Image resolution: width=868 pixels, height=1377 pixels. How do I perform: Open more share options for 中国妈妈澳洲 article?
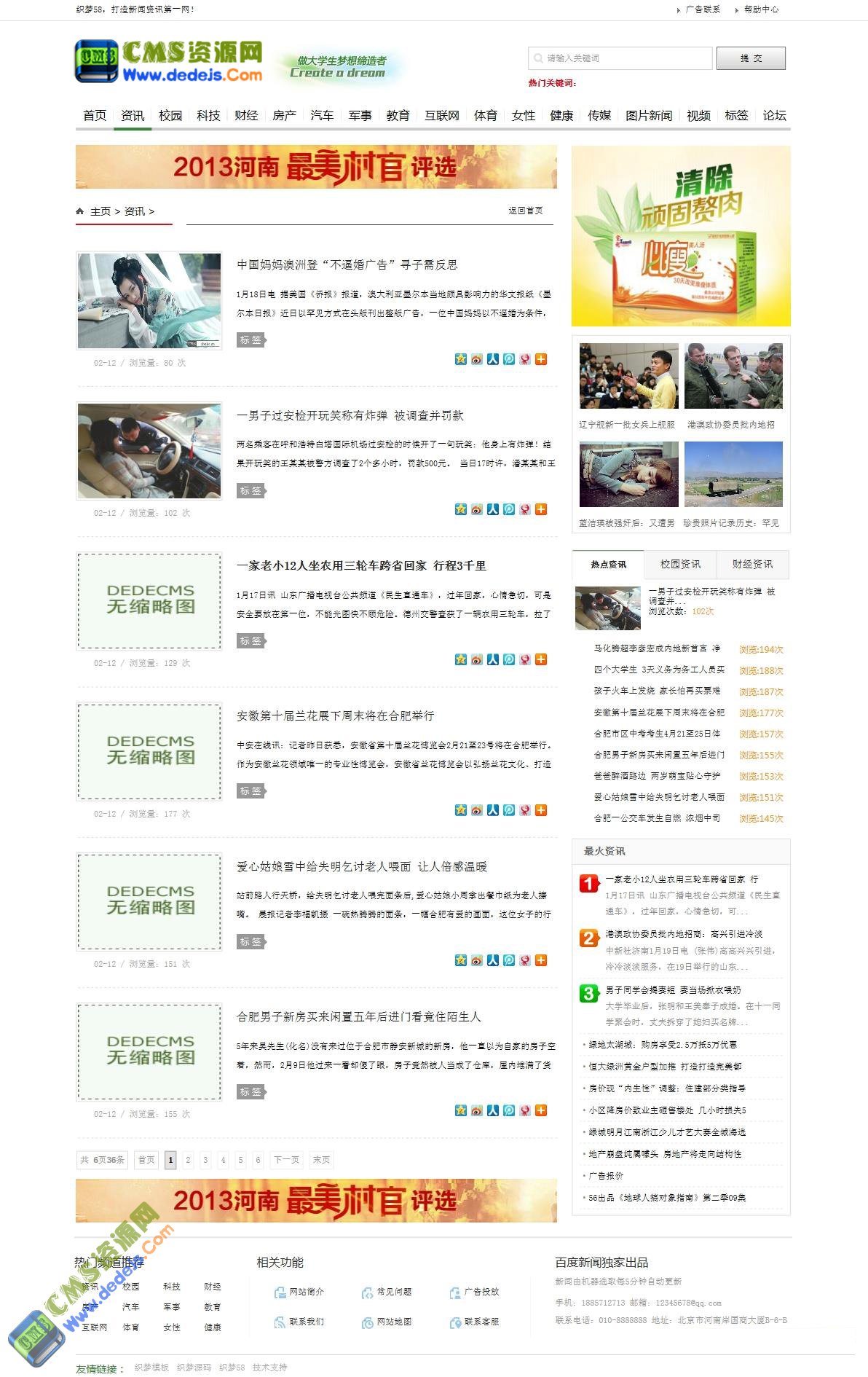click(540, 358)
